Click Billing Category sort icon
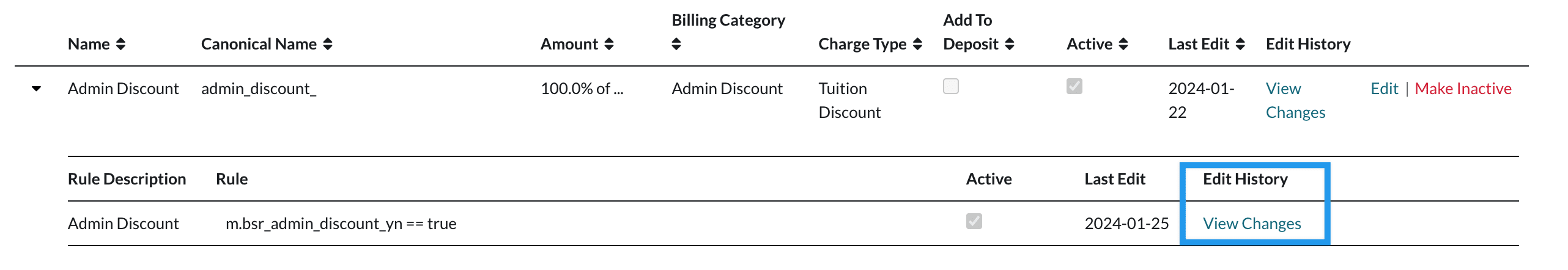Image resolution: width=1568 pixels, height=270 pixels. (x=676, y=44)
